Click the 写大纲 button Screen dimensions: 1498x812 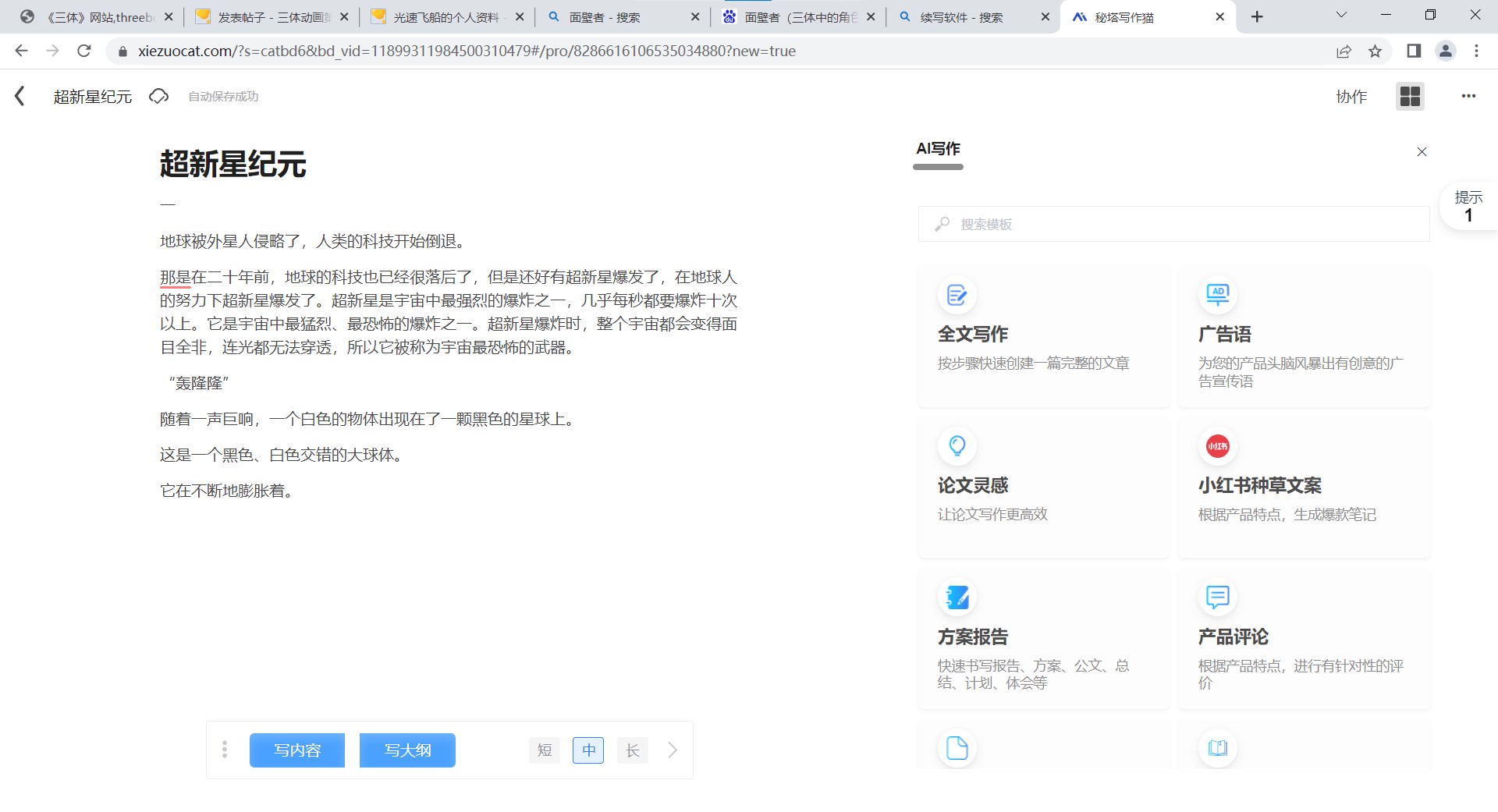(x=407, y=750)
